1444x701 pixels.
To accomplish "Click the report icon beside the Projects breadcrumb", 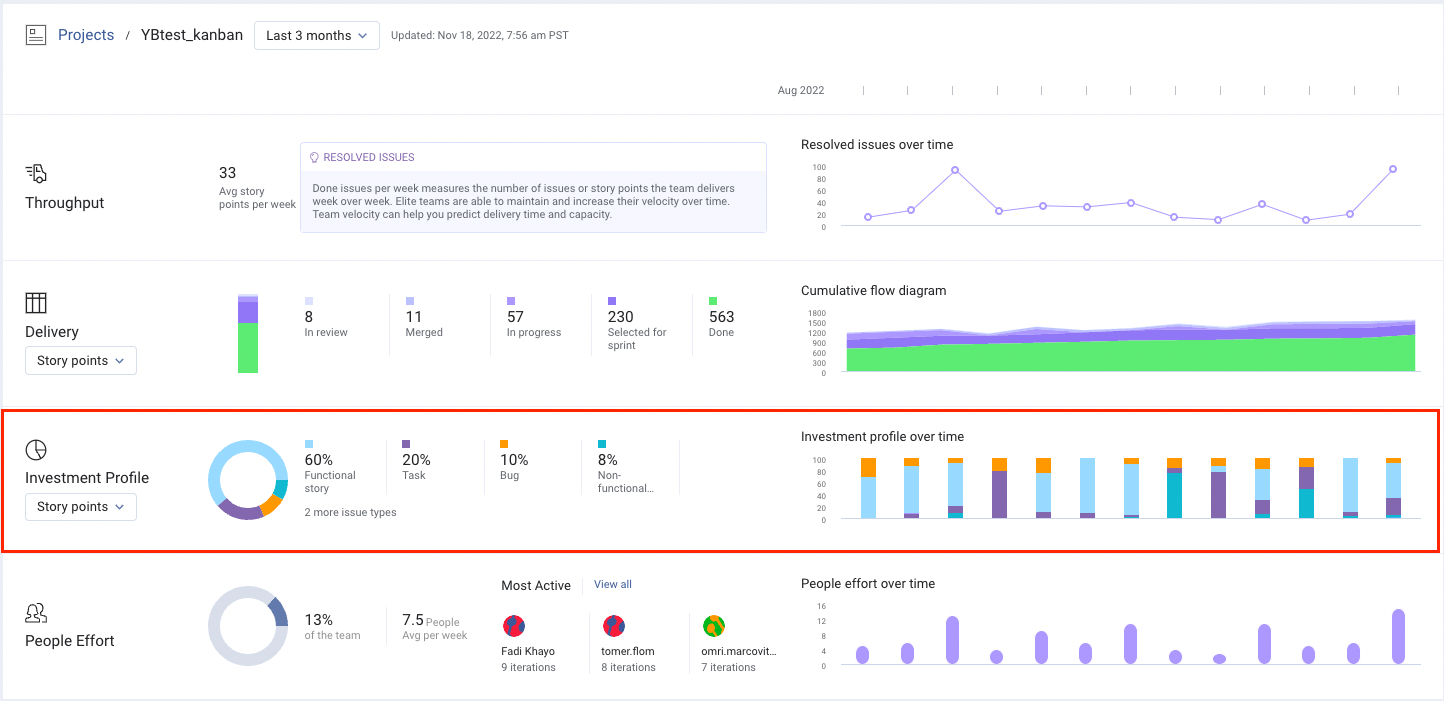I will [35, 33].
